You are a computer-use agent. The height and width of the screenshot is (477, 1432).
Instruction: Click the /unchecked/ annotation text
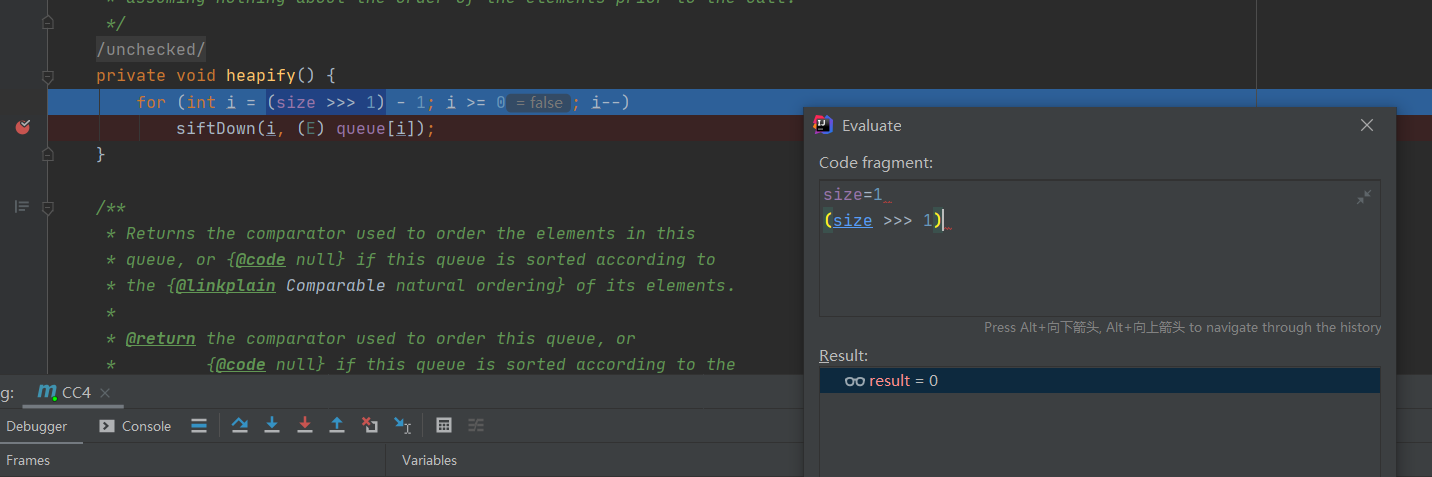pos(151,49)
